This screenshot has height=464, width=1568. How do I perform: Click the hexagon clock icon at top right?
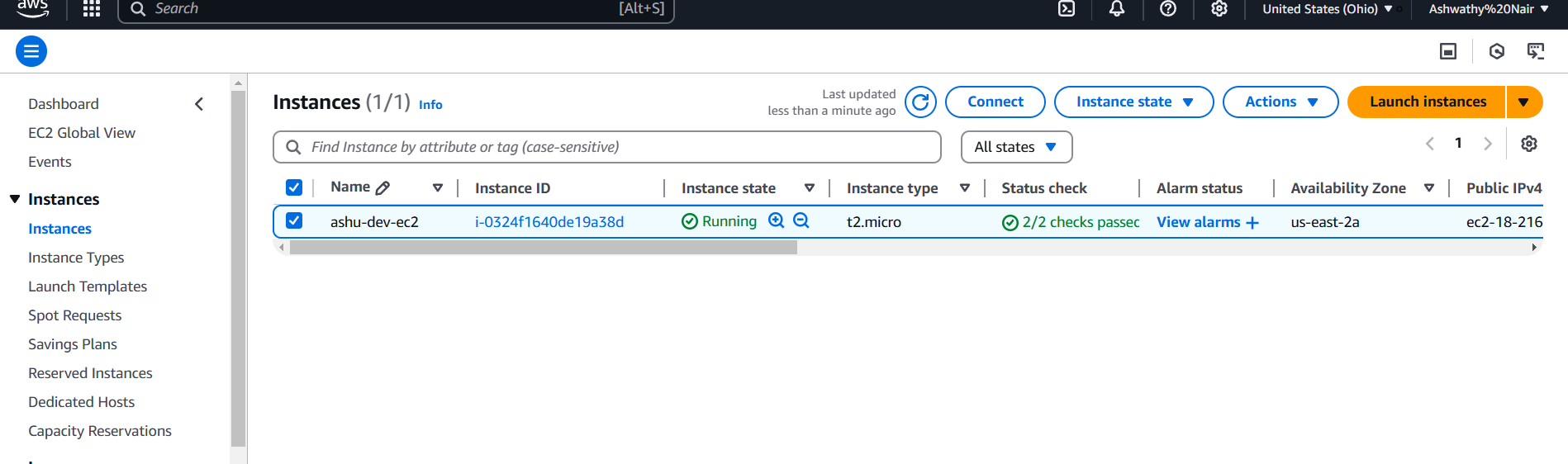1497,51
